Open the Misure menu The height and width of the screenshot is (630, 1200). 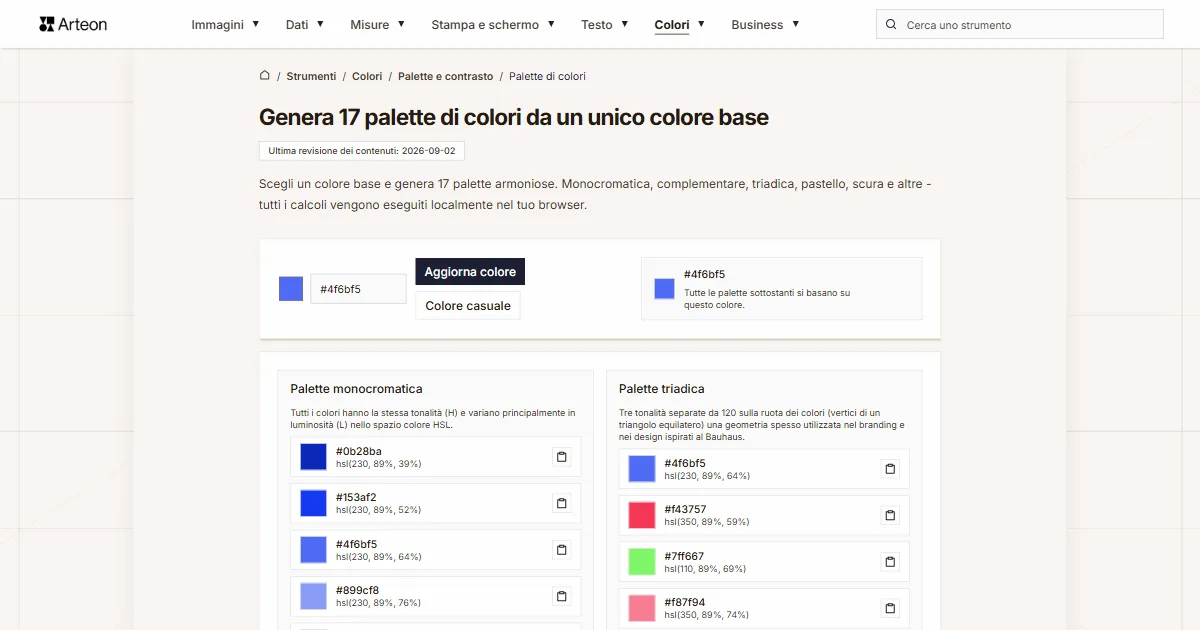(x=370, y=25)
